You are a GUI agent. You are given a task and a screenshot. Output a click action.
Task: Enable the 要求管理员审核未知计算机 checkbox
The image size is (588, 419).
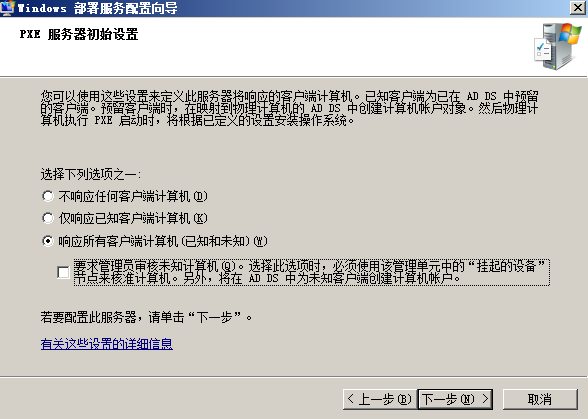[63, 272]
